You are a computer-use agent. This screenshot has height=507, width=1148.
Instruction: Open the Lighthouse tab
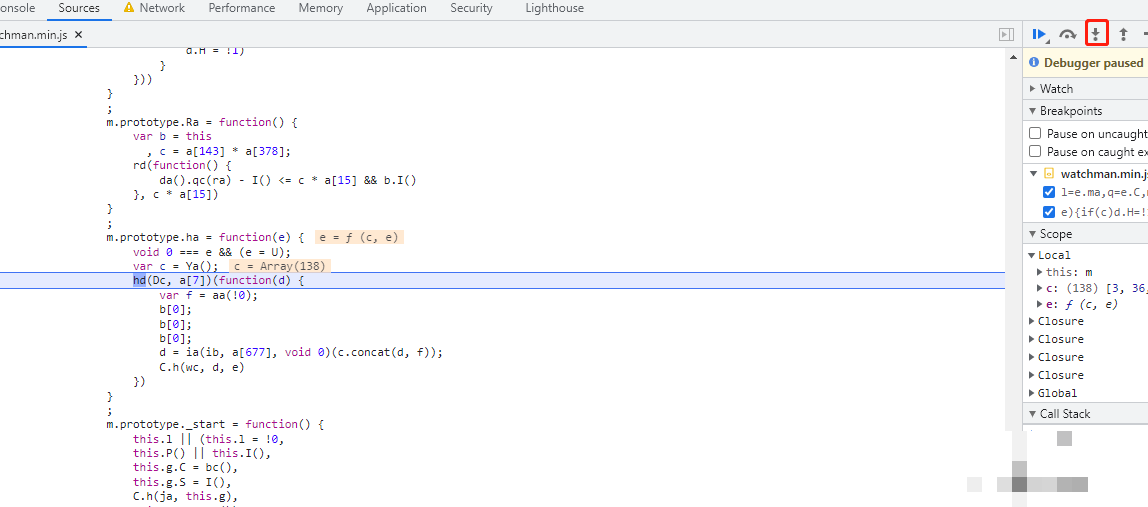(553, 8)
